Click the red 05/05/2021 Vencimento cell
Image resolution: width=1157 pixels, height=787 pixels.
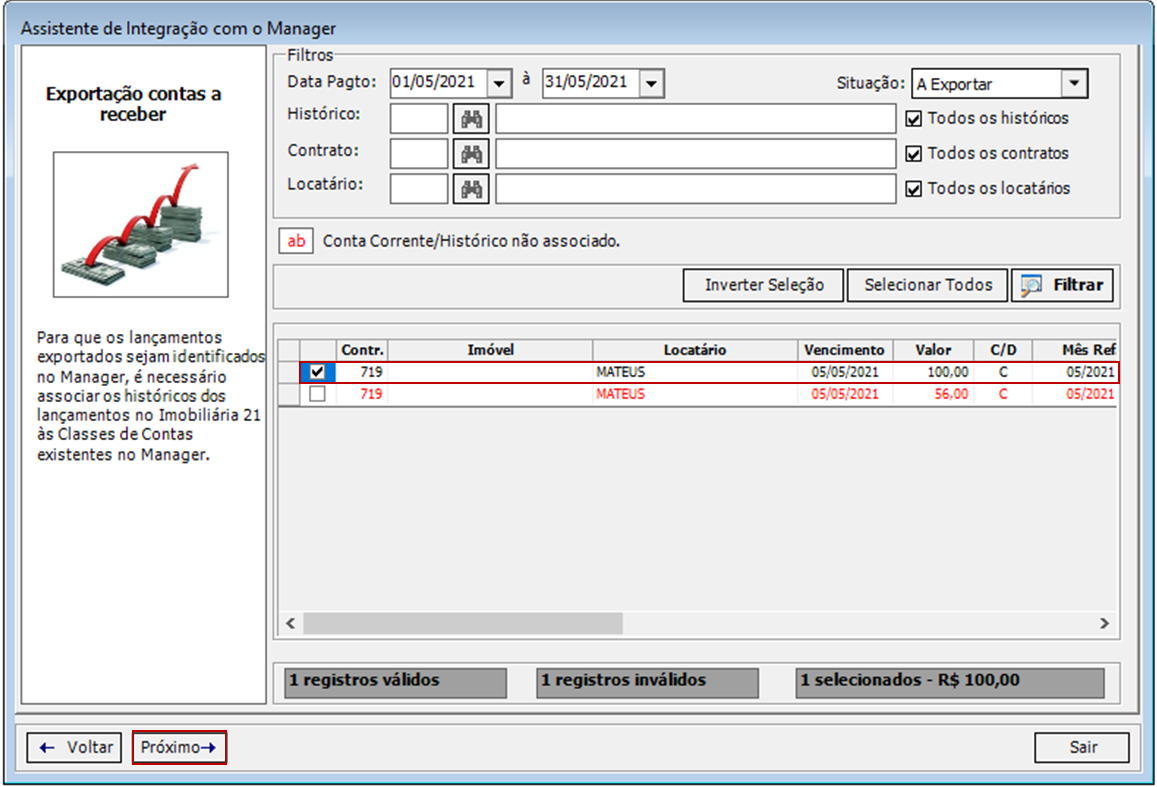coord(845,395)
